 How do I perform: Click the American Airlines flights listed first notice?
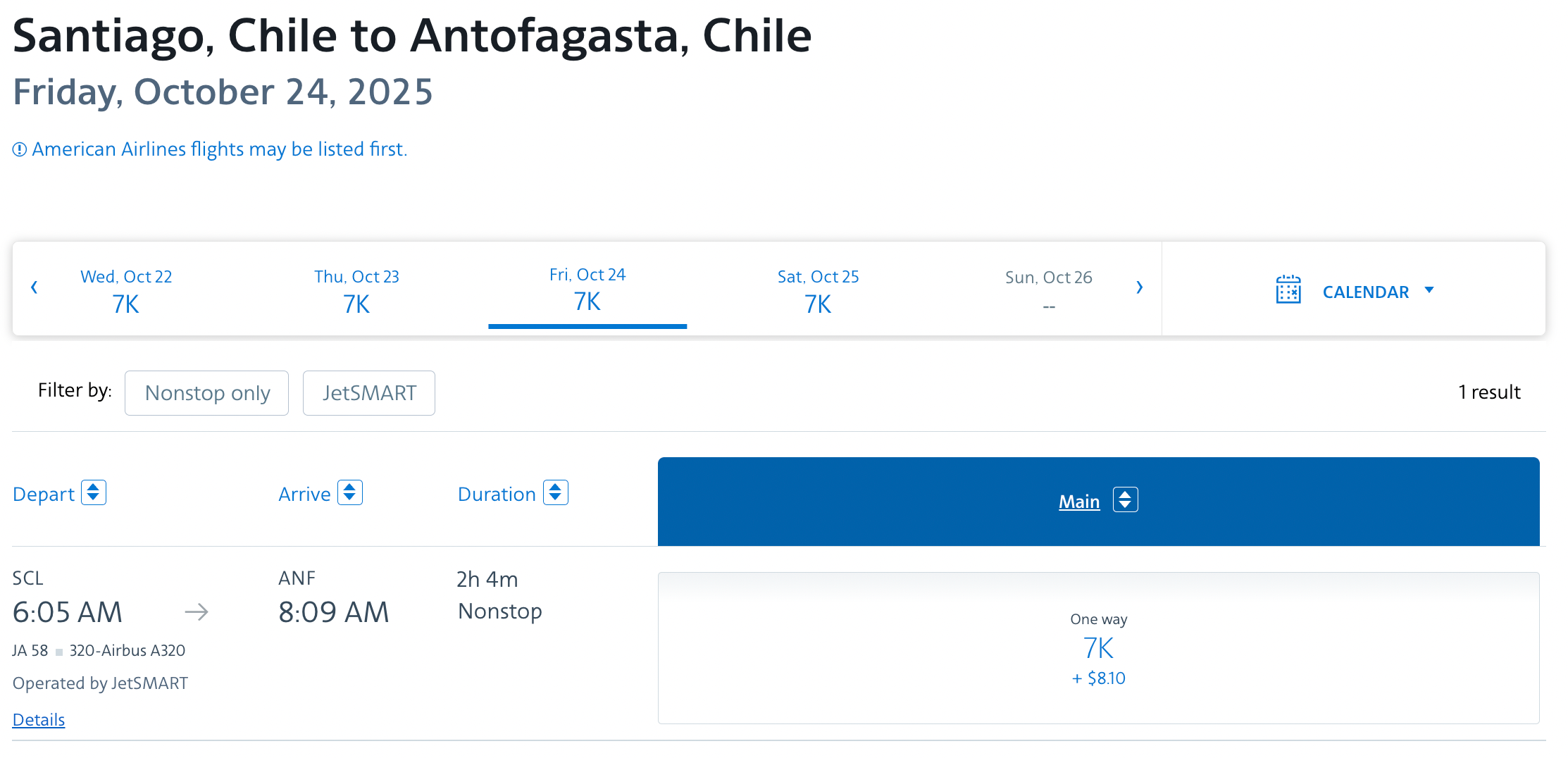click(x=219, y=149)
